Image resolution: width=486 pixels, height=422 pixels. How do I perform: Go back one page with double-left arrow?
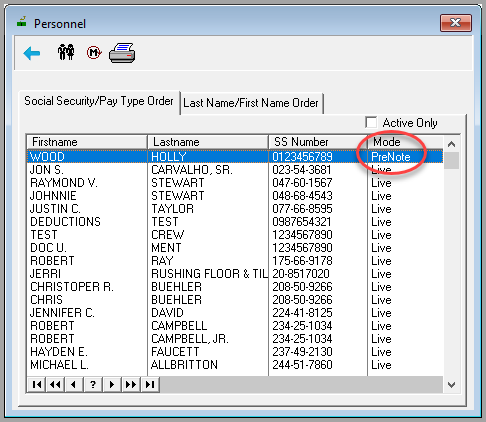pos(55,384)
